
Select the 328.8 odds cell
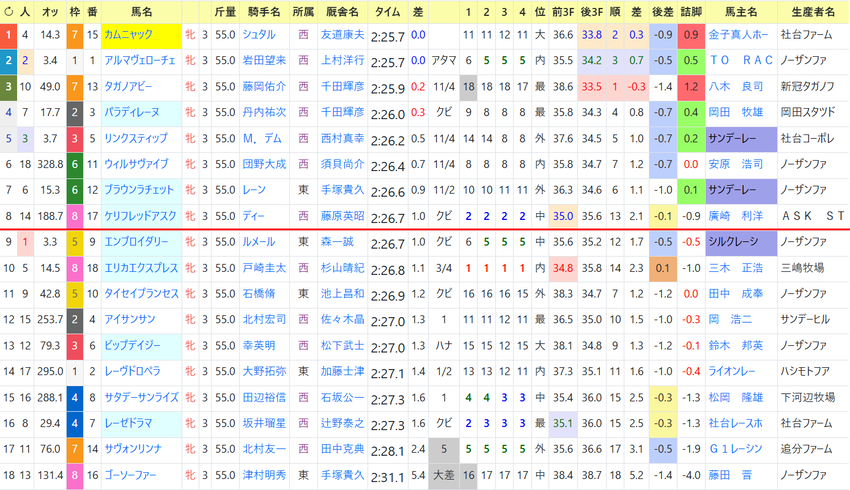pos(50,164)
